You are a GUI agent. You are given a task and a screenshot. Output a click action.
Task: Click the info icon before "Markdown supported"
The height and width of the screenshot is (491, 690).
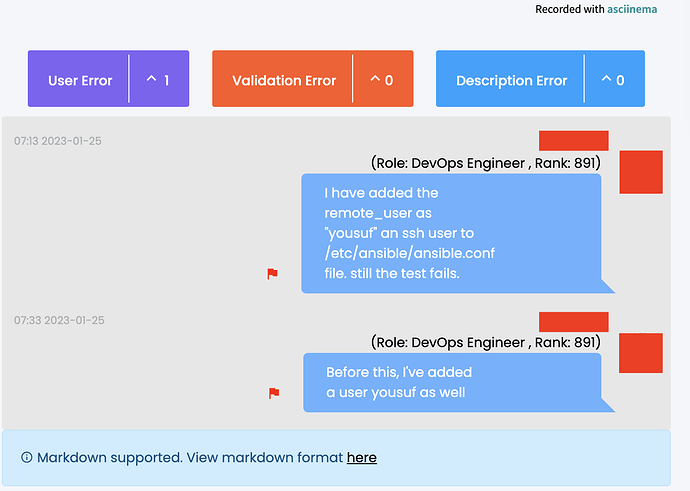27,458
